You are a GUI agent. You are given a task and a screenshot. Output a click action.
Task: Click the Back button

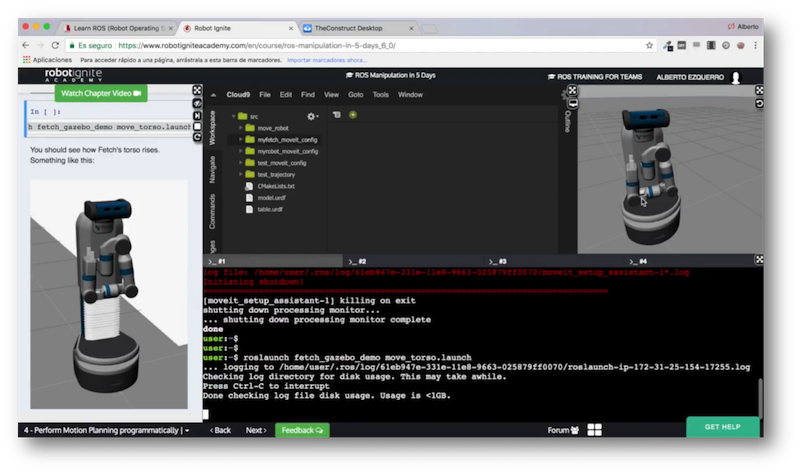220,430
